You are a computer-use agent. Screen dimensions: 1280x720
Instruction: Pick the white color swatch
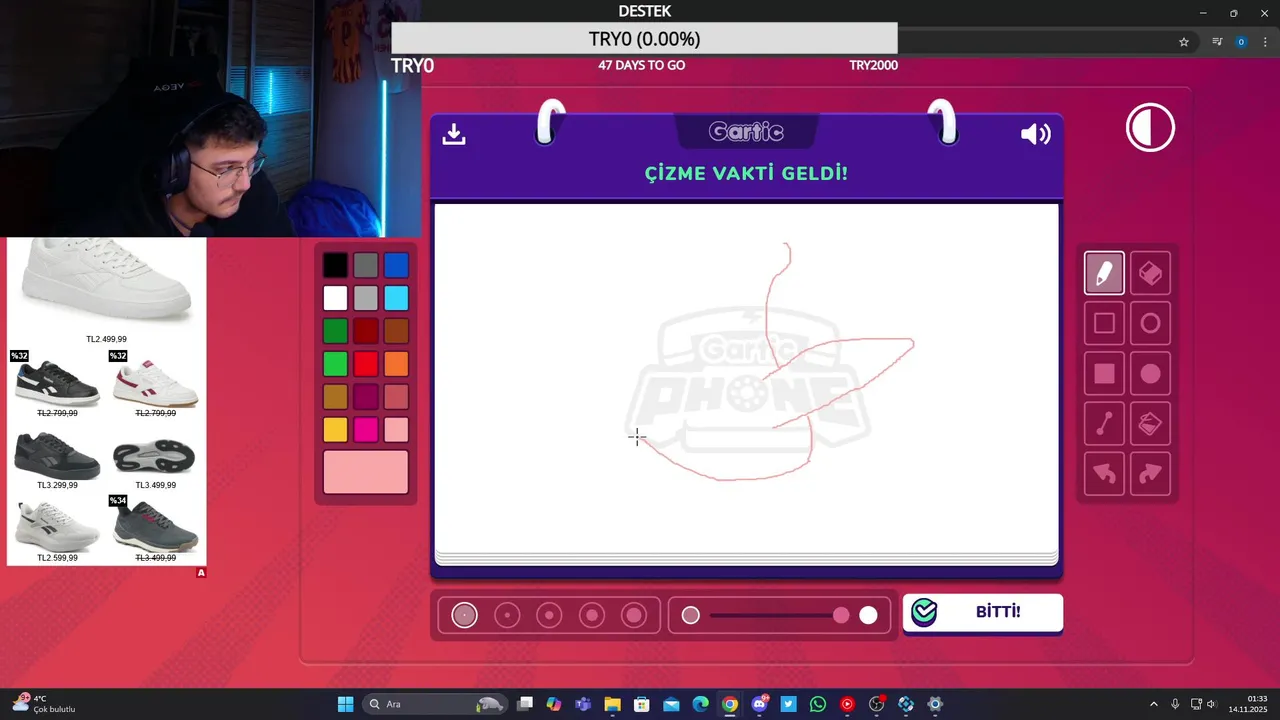(x=335, y=298)
